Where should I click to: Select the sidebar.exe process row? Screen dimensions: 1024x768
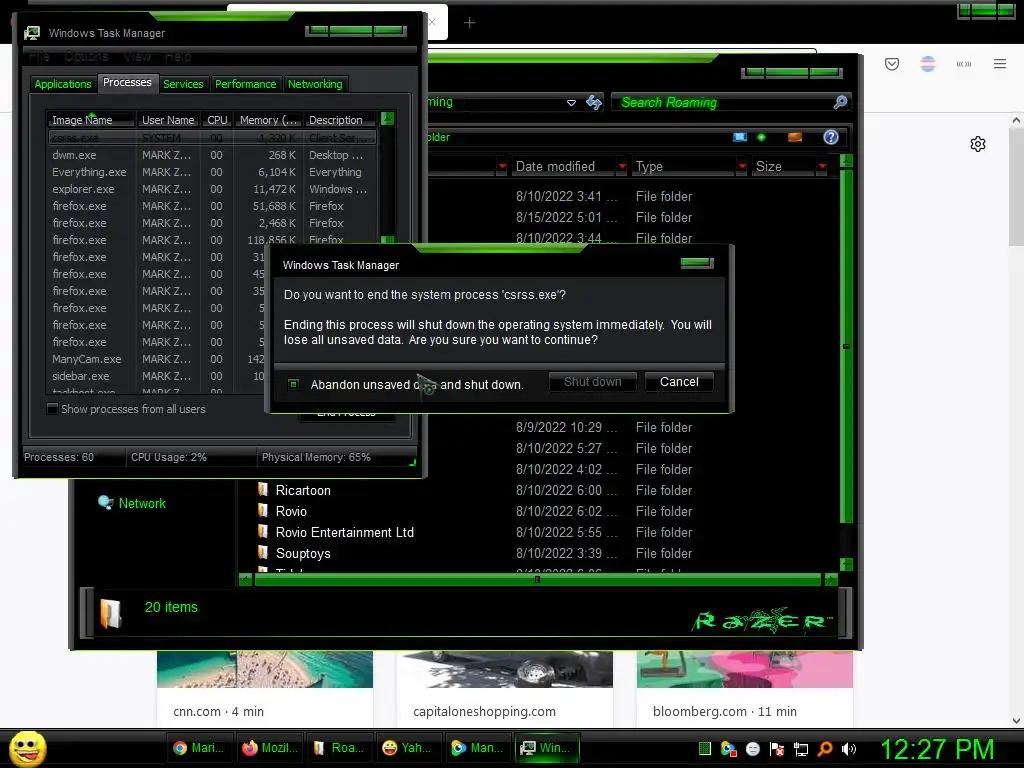coord(157,376)
